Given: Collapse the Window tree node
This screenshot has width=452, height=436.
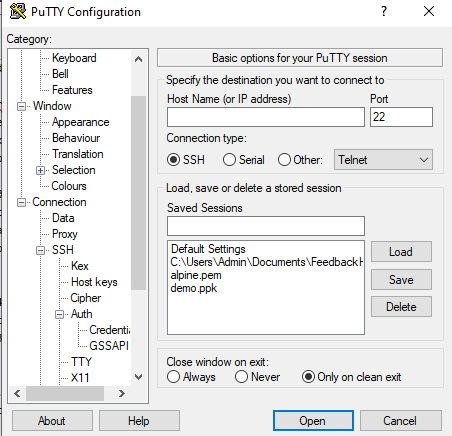Looking at the screenshot, I should coord(21,106).
